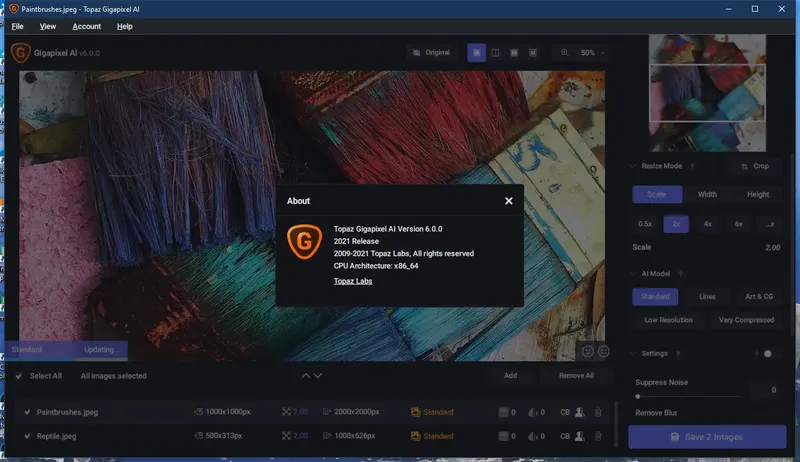Select Width resize mode

tap(707, 194)
